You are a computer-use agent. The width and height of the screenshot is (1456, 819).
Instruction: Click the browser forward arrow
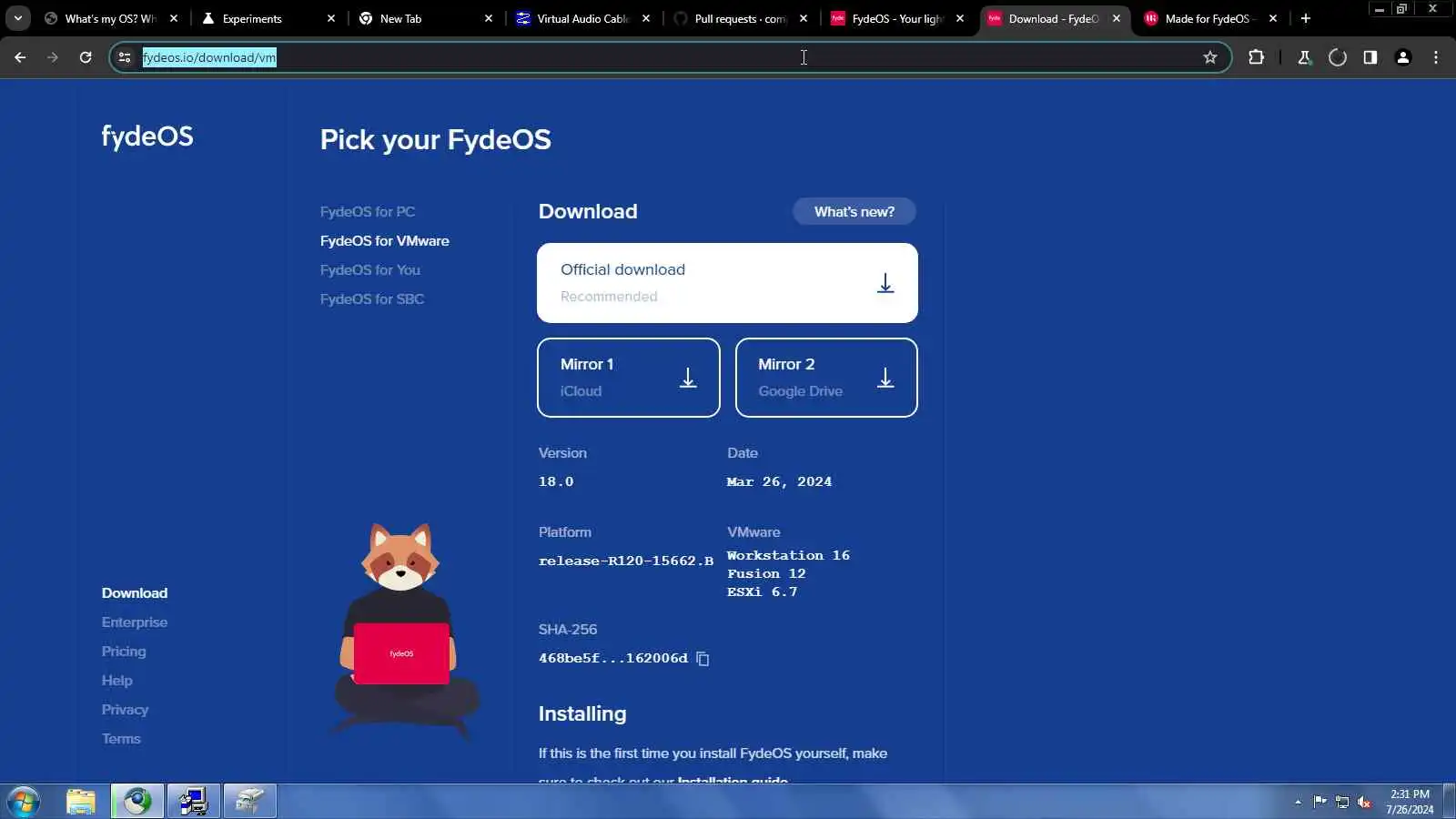click(53, 57)
